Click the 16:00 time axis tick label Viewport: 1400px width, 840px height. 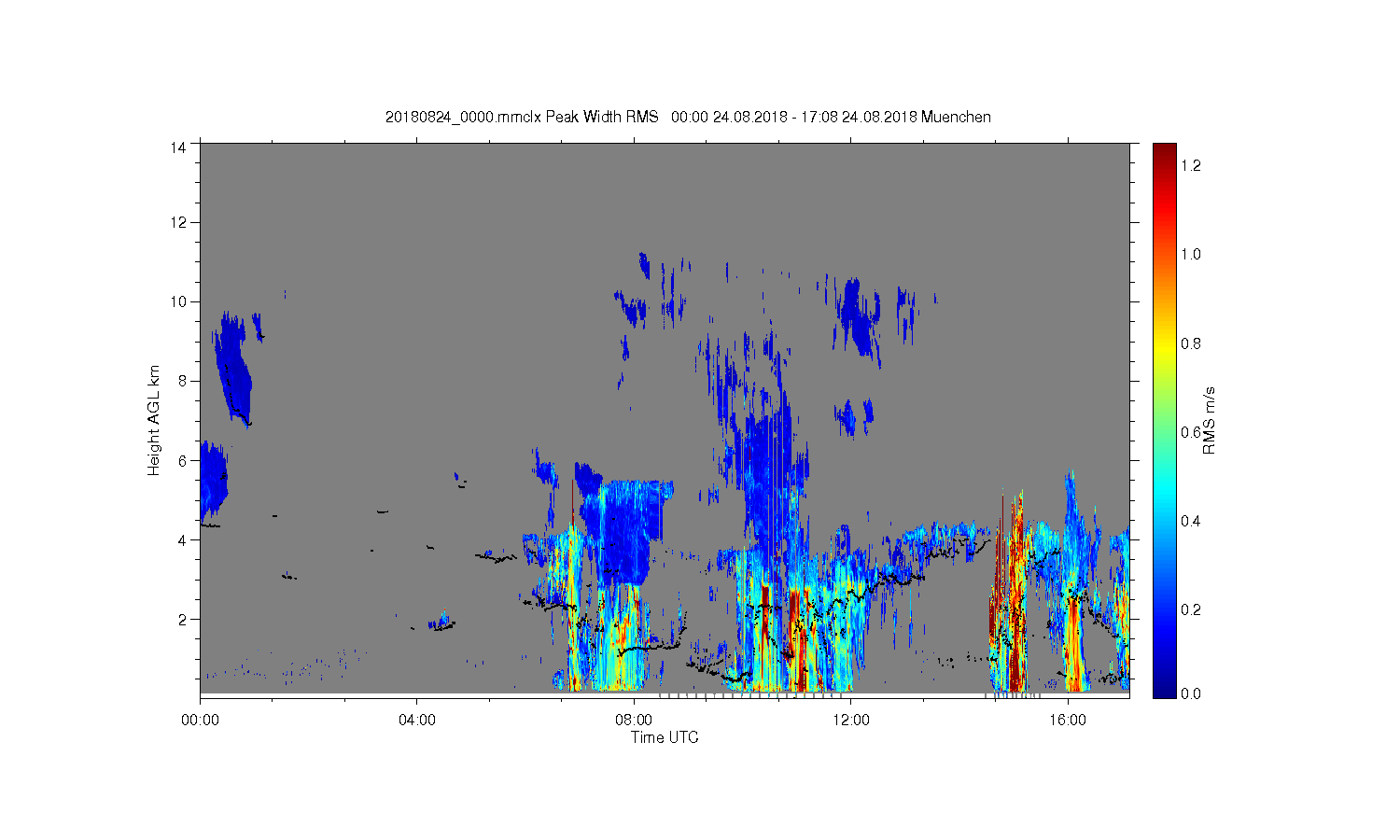[x=1068, y=720]
